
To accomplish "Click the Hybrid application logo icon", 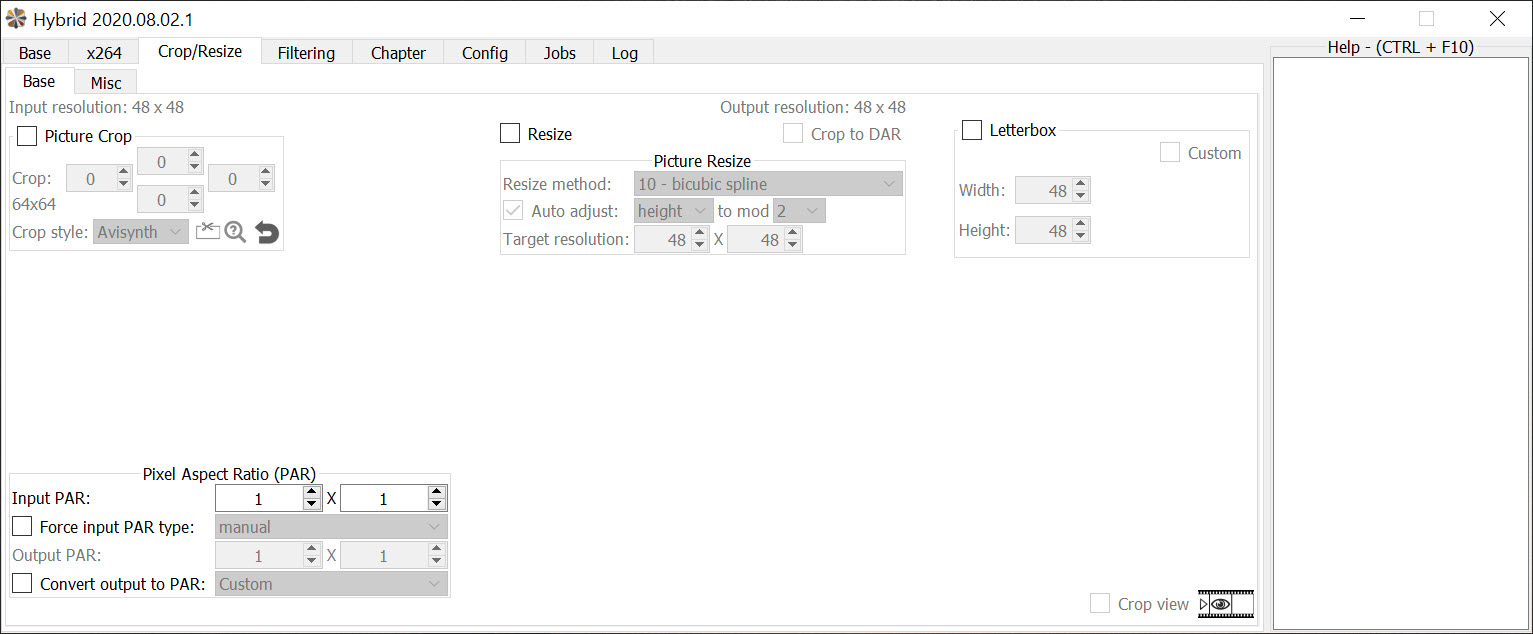I will [x=16, y=18].
